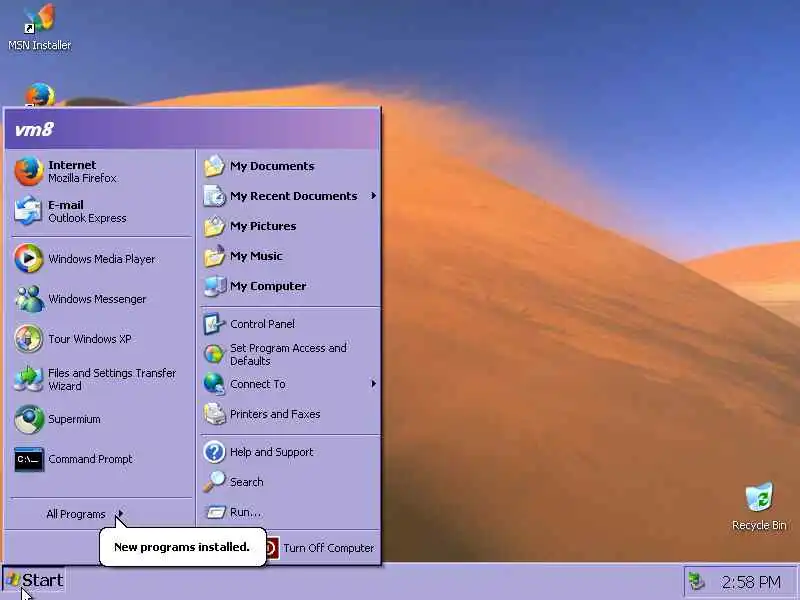This screenshot has height=600, width=800.
Task: Open the Mozilla Firefox icon in Start menu
Action: coord(29,171)
